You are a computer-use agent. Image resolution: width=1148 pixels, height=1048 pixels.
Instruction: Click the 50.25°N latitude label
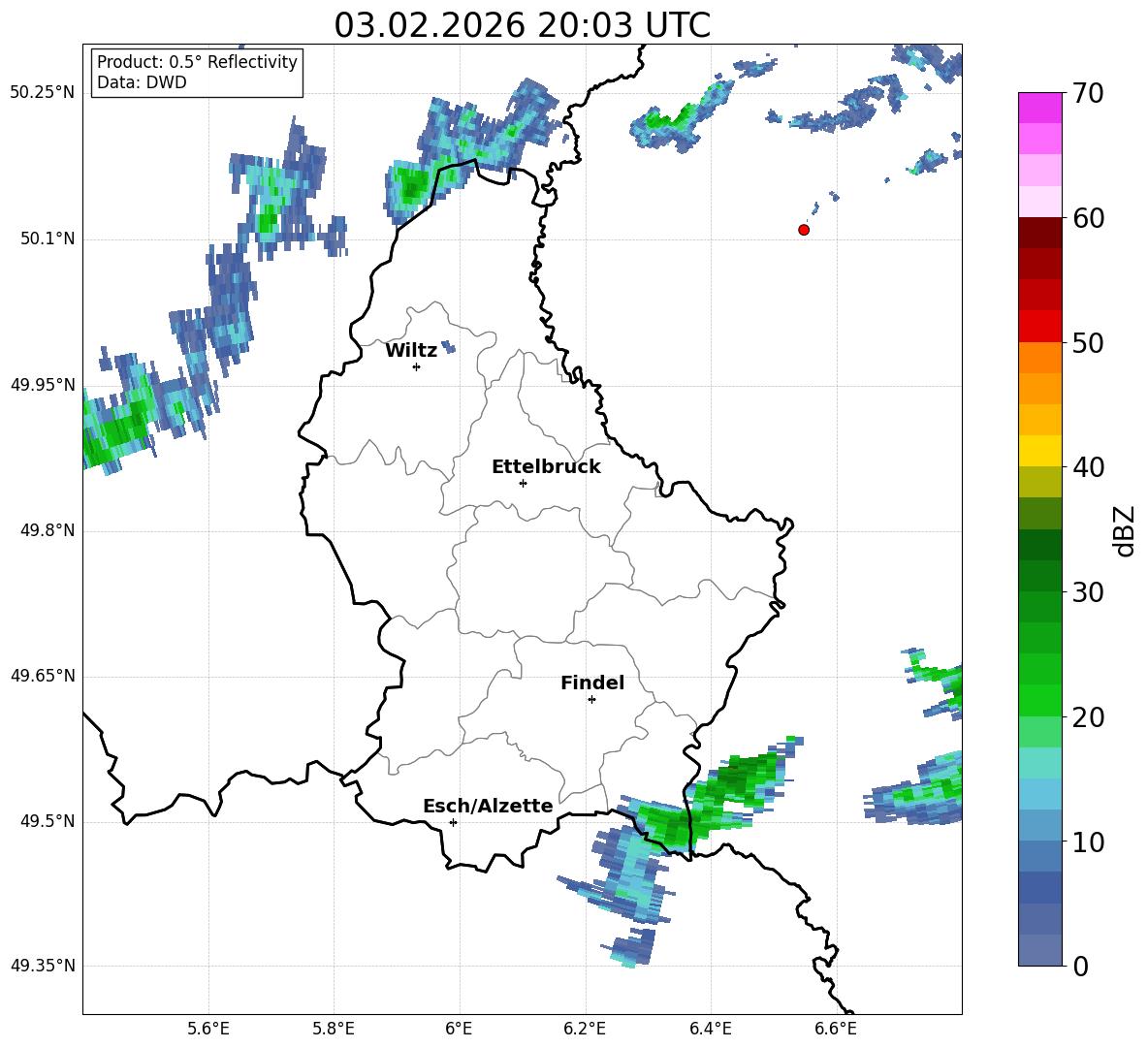(x=42, y=93)
